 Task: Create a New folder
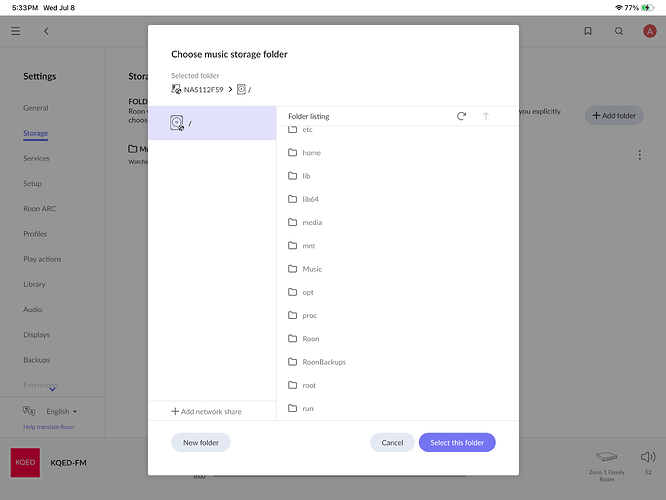click(x=200, y=443)
